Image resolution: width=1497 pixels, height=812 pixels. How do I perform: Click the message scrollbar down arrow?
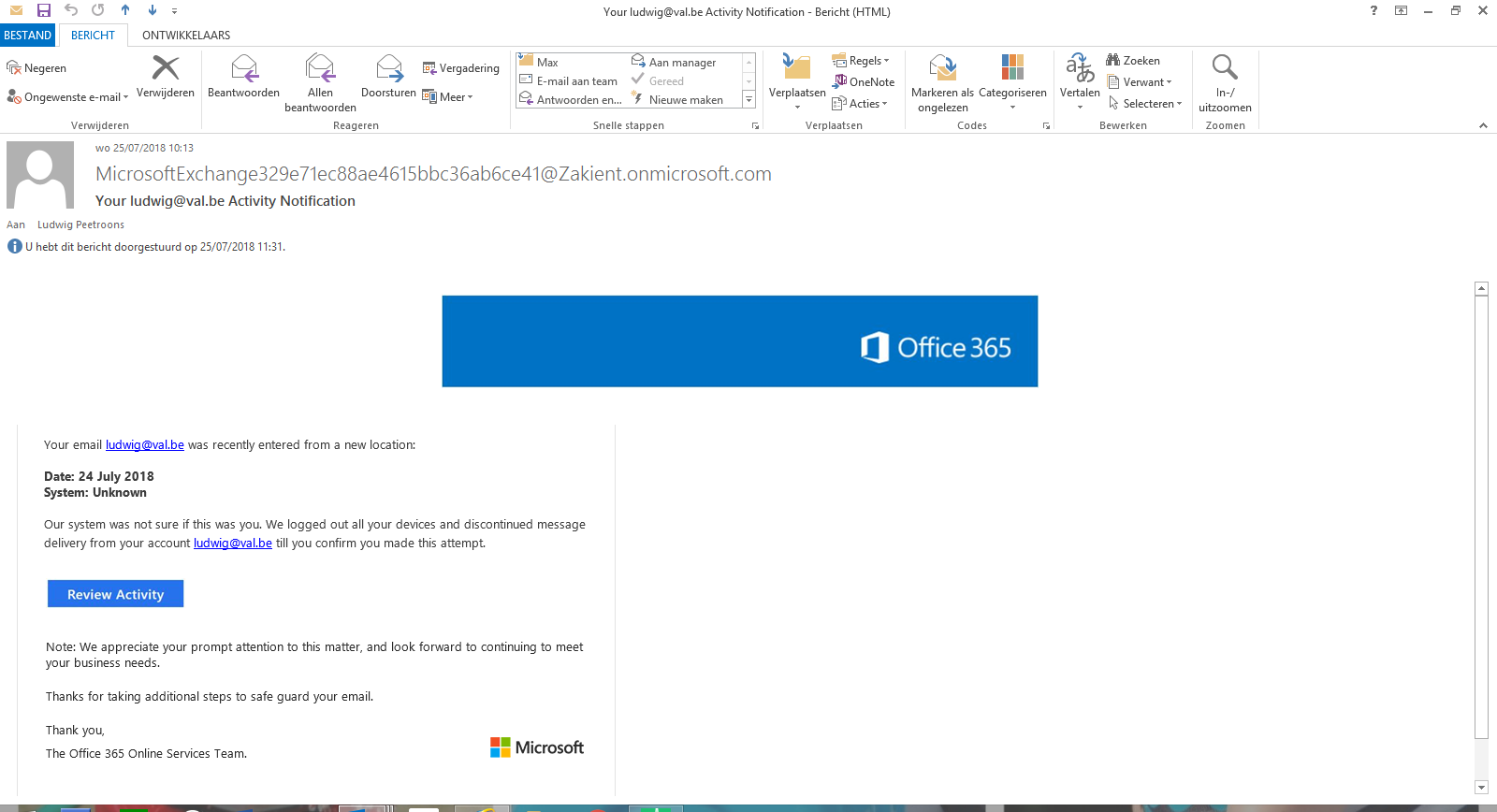pyautogui.click(x=1481, y=788)
